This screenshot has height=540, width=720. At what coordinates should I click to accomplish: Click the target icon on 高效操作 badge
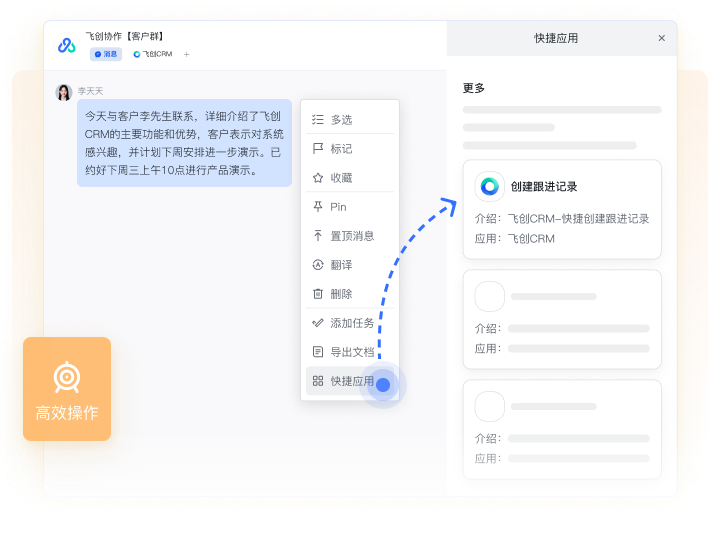(x=67, y=377)
